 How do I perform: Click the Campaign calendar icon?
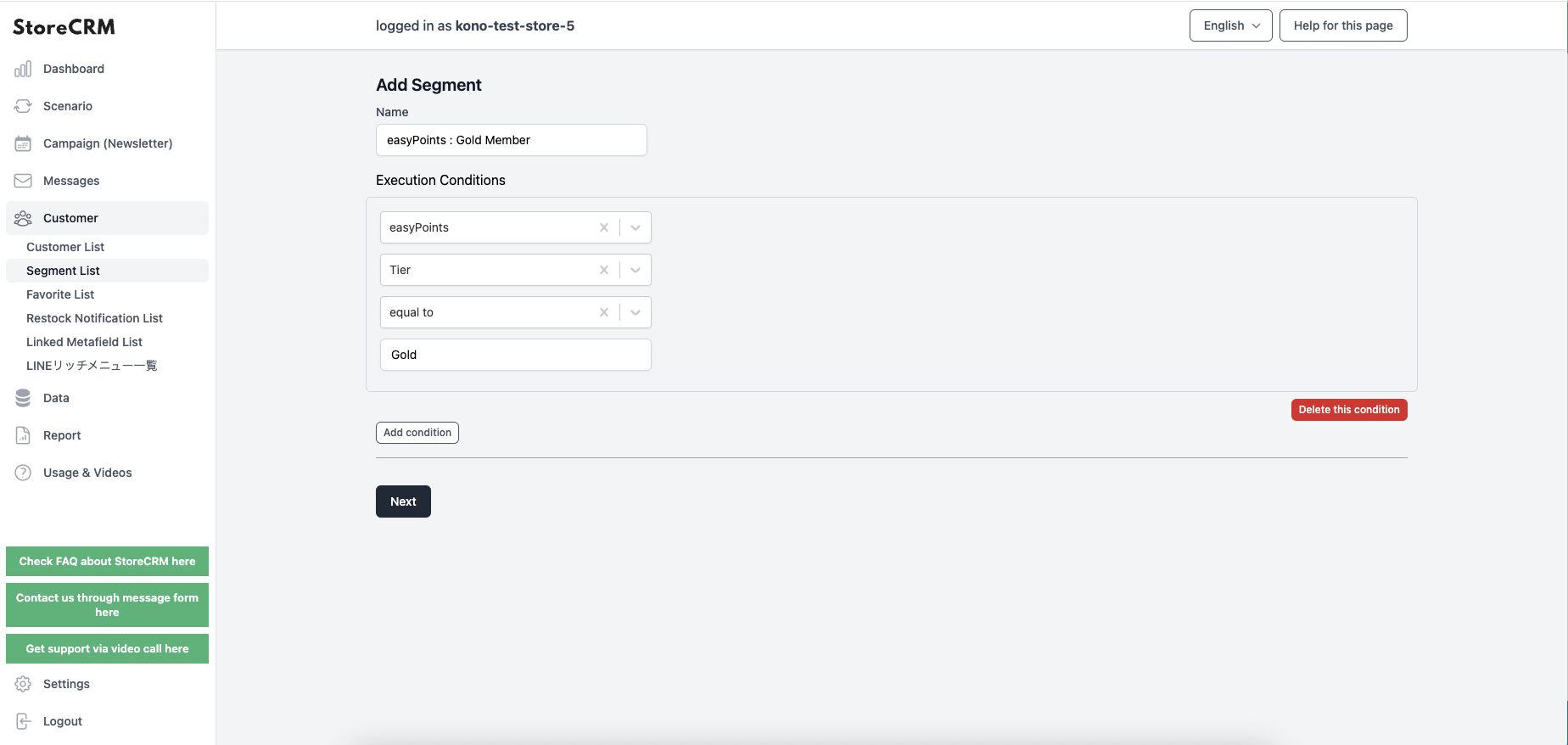click(23, 143)
